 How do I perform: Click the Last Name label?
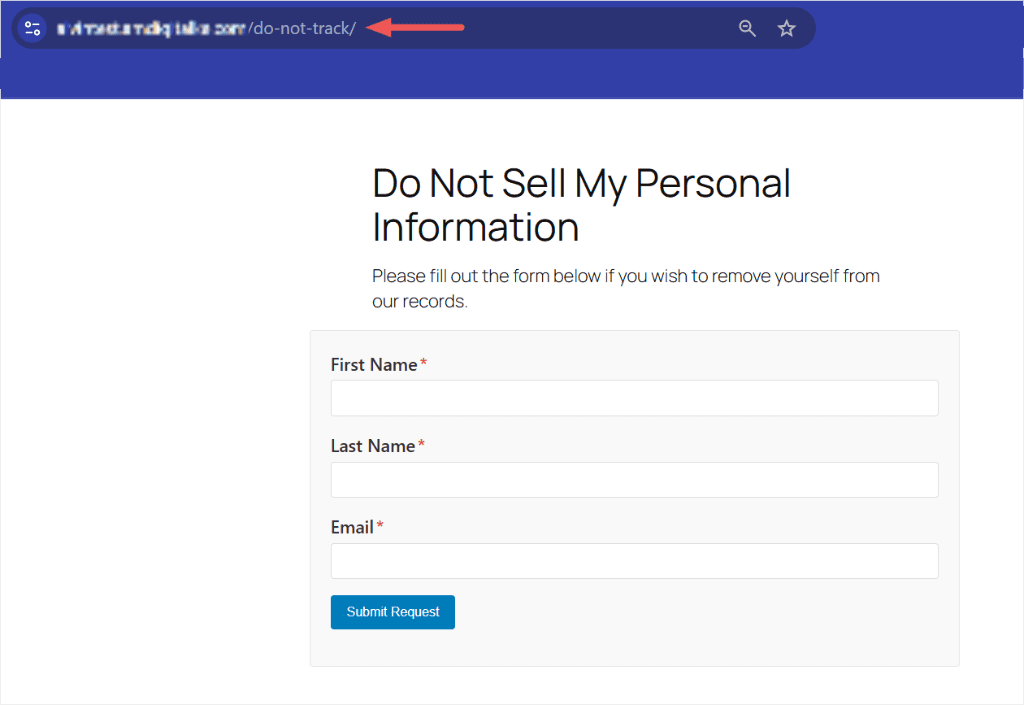(x=373, y=446)
